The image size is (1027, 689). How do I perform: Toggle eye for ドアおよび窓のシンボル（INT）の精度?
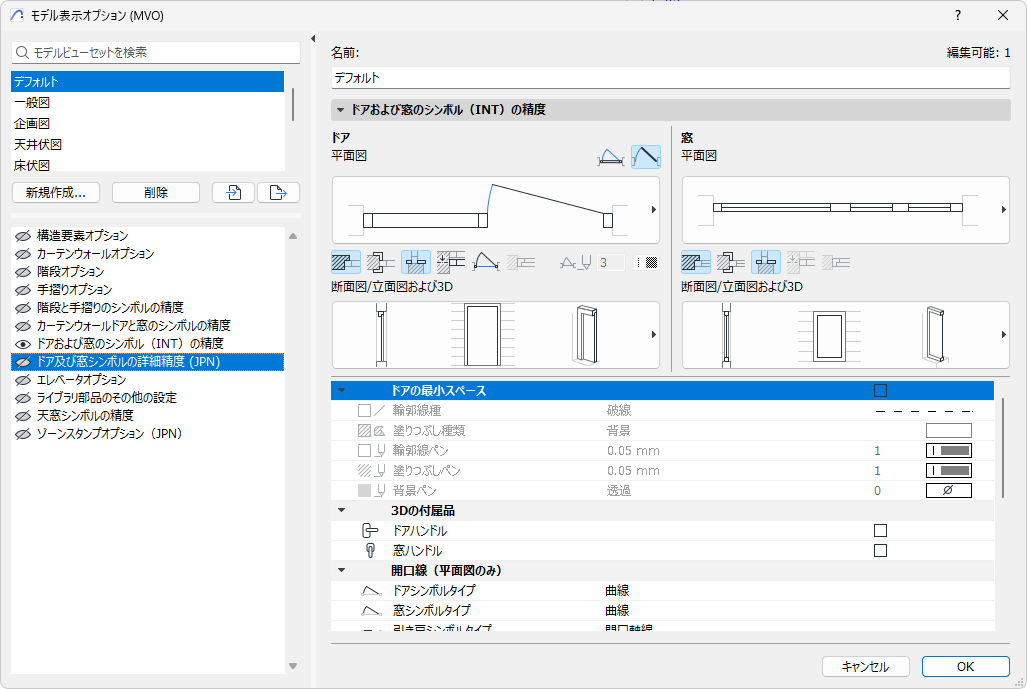pos(23,344)
